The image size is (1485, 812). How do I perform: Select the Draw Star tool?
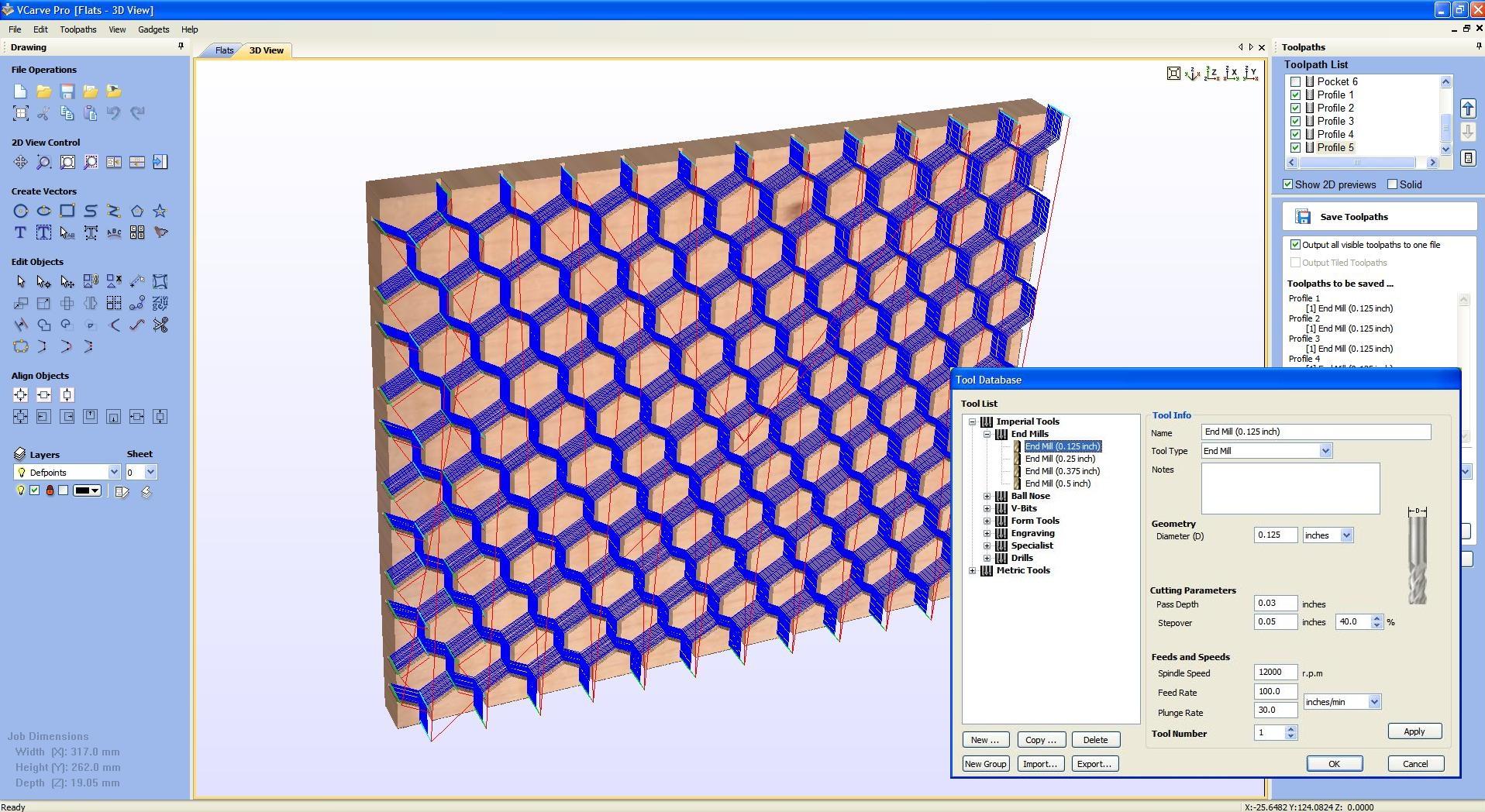[160, 211]
